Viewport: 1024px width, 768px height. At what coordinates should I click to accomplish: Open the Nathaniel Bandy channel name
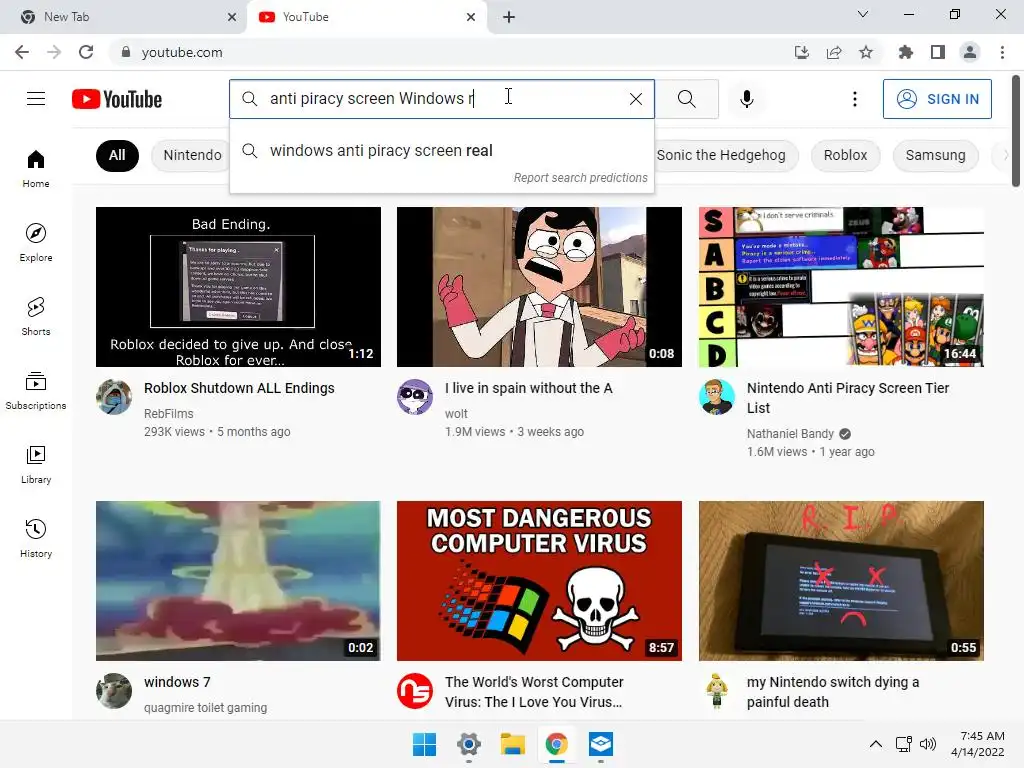click(790, 434)
